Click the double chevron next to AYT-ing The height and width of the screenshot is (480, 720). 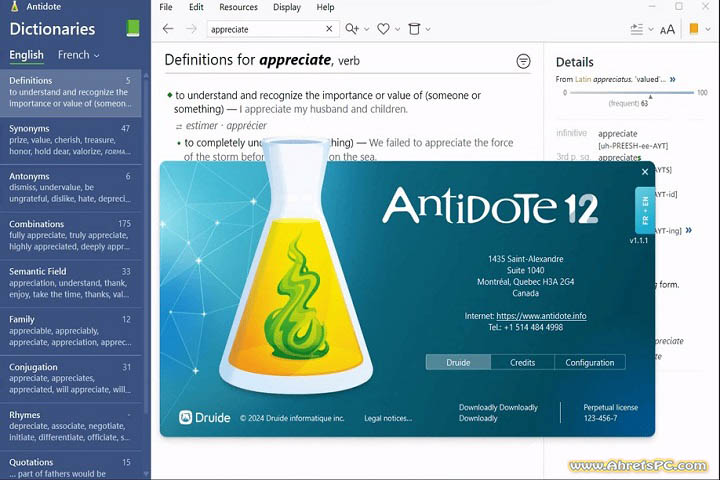pos(688,231)
